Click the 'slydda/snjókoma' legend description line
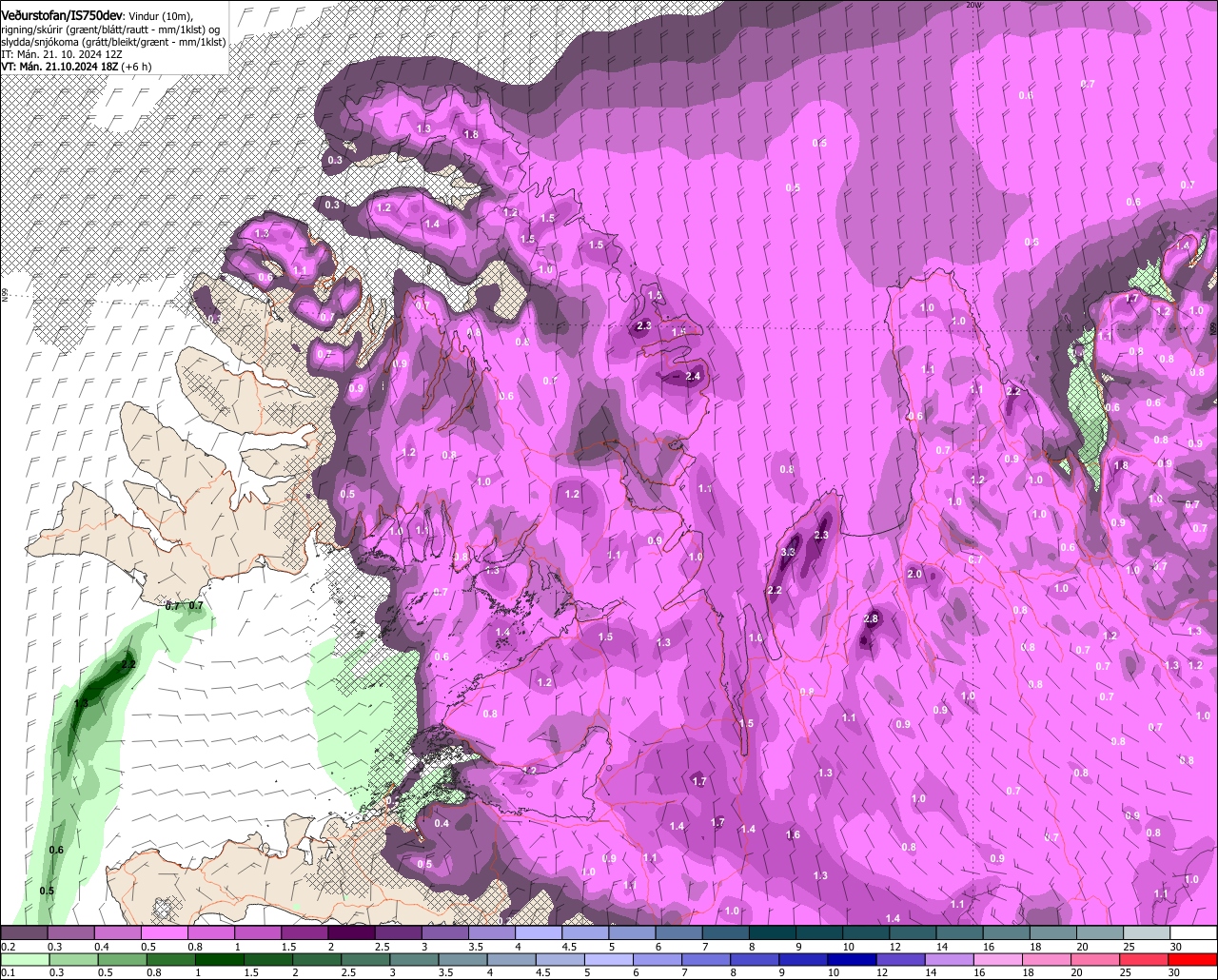Viewport: 1218px width, 980px height. point(113,42)
